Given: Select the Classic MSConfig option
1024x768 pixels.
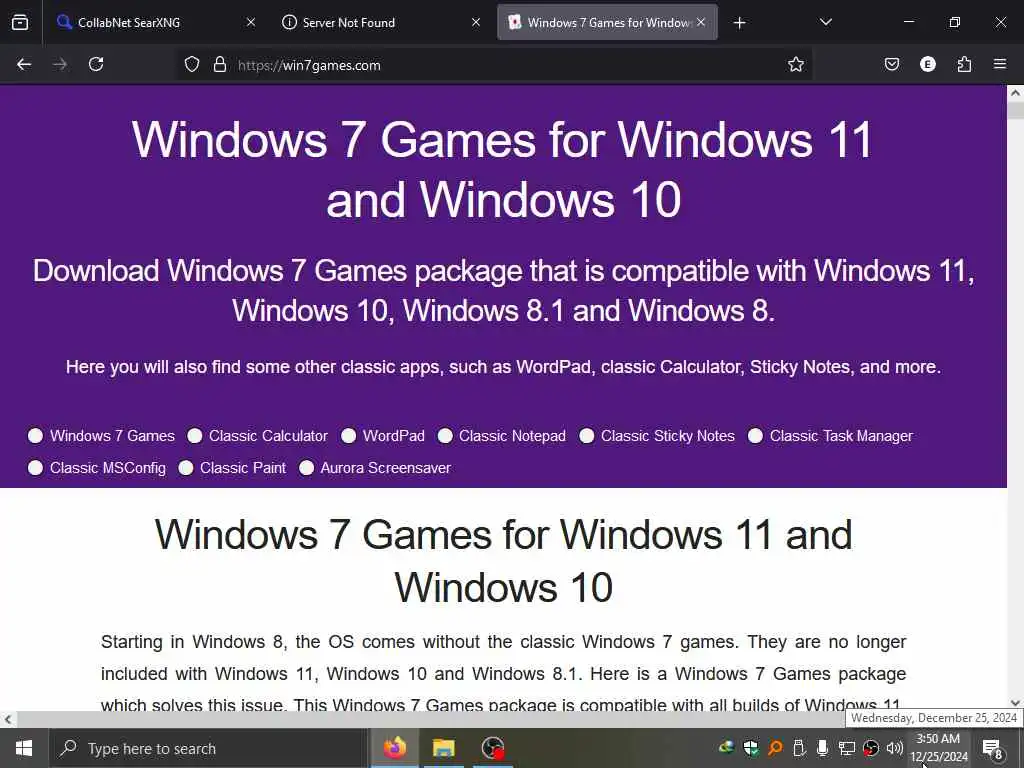Looking at the screenshot, I should pyautogui.click(x=35, y=468).
